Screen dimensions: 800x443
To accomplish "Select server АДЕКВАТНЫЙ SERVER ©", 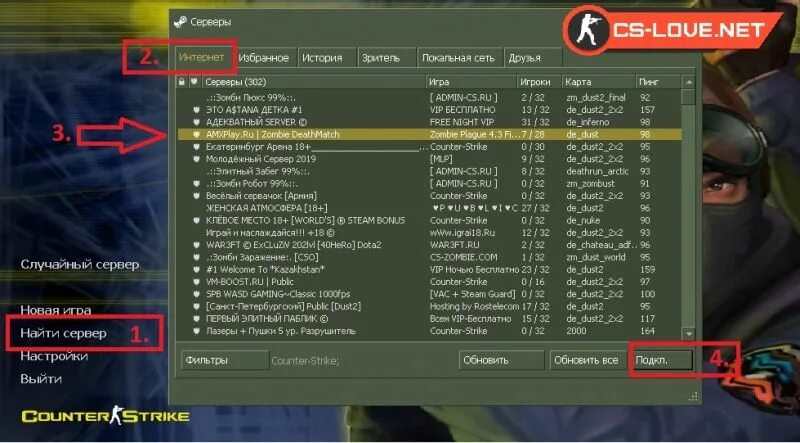I will (x=429, y=122).
